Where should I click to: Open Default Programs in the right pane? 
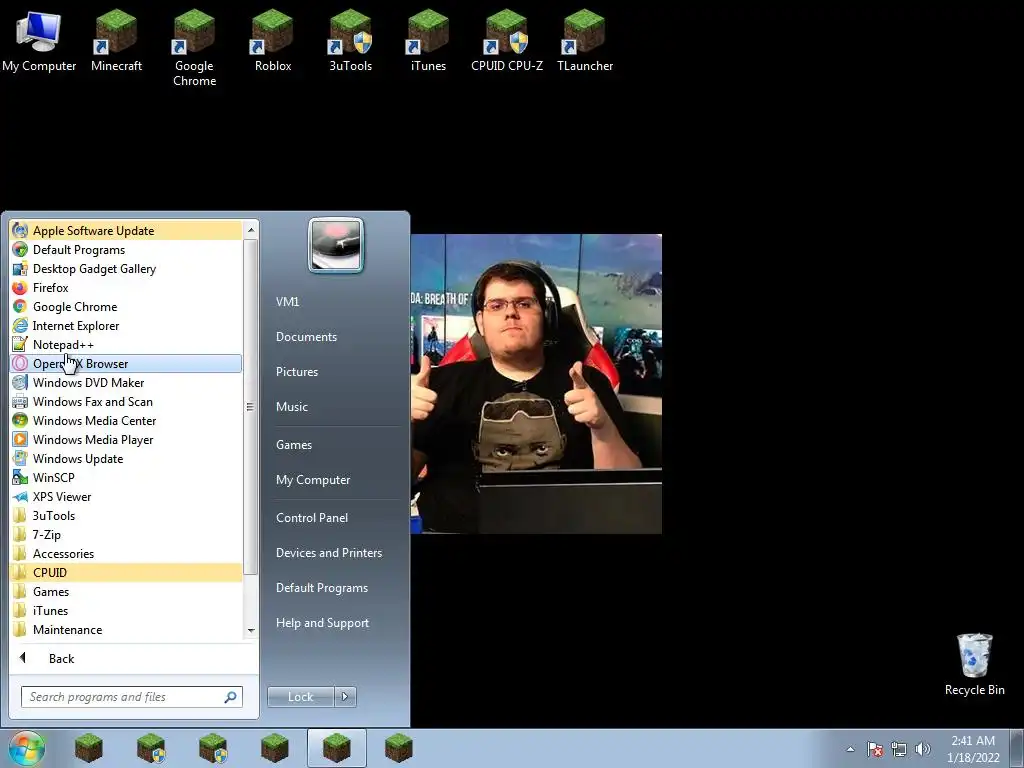point(321,588)
